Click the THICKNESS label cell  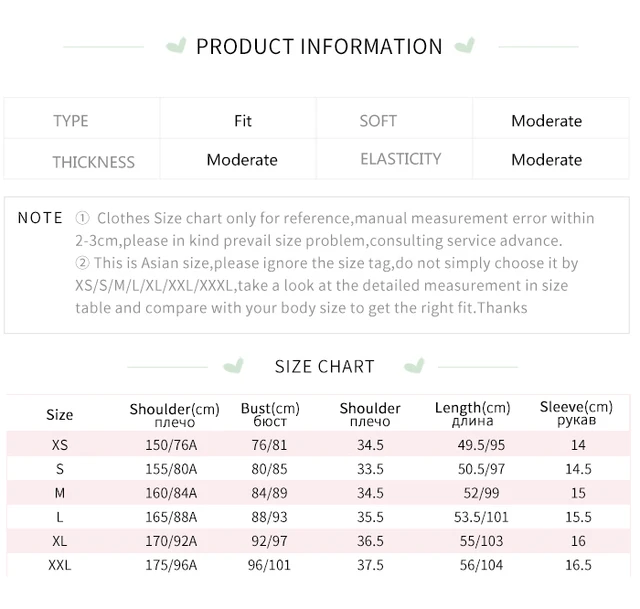(x=82, y=159)
